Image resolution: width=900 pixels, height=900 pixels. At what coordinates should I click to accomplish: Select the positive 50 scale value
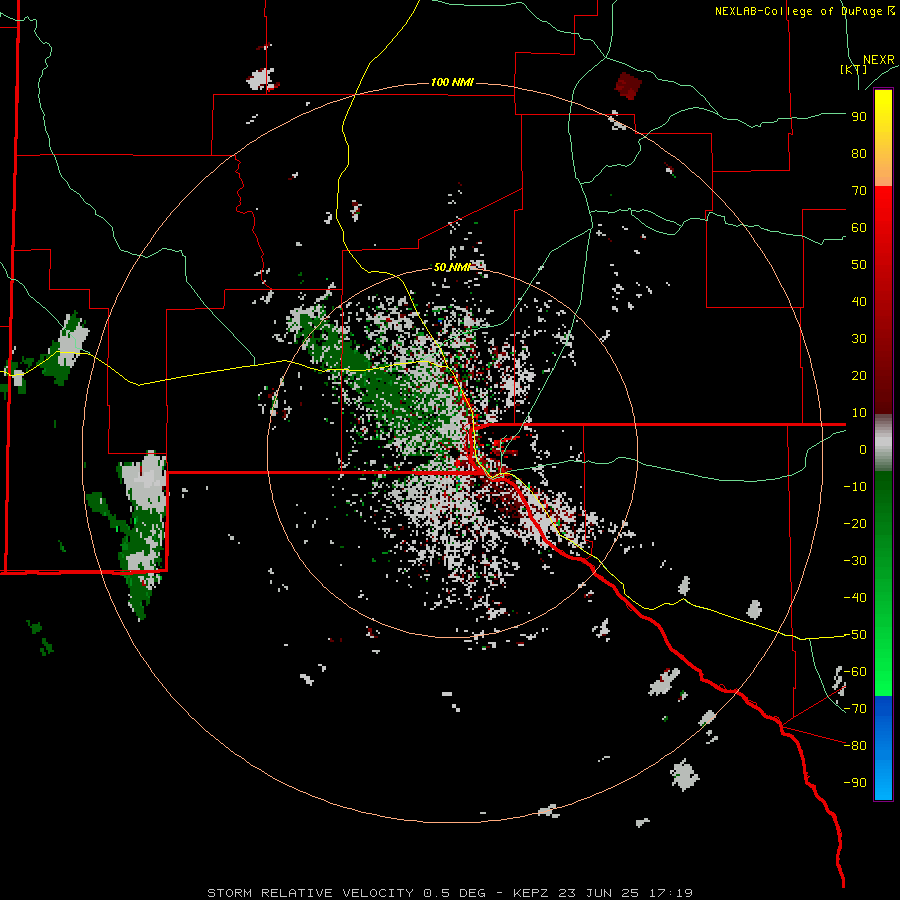coord(859,265)
